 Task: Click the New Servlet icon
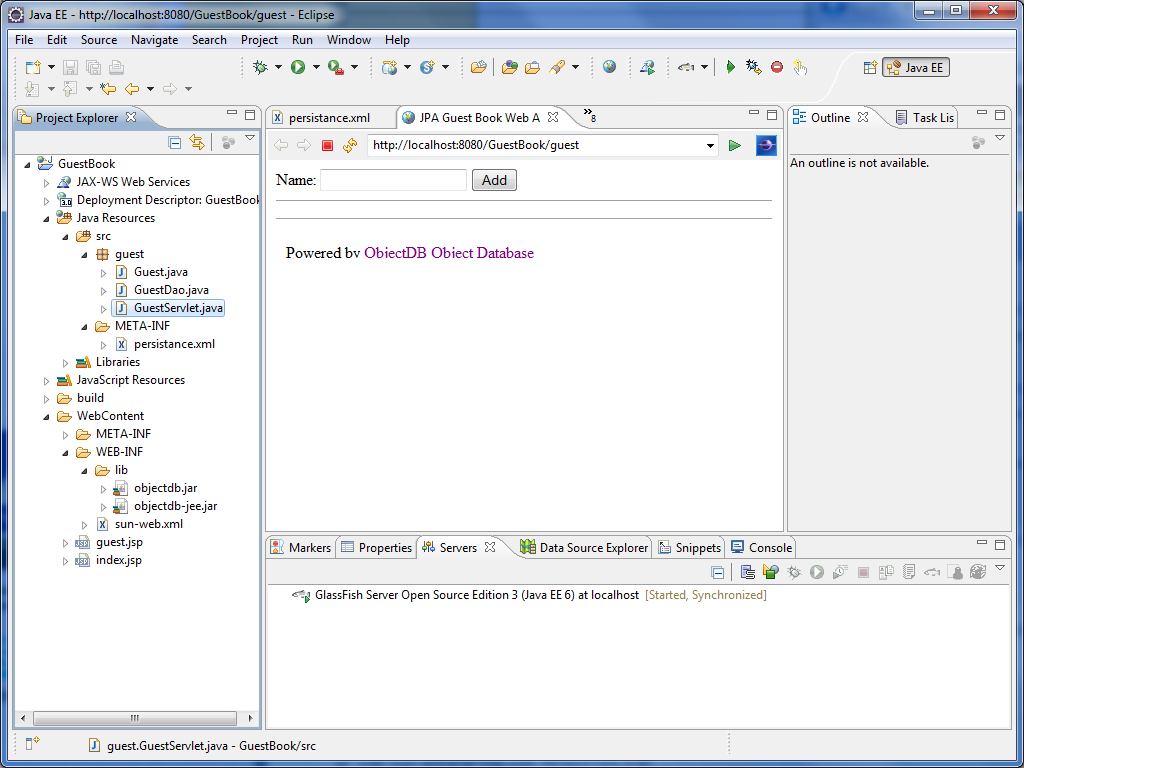(427, 68)
